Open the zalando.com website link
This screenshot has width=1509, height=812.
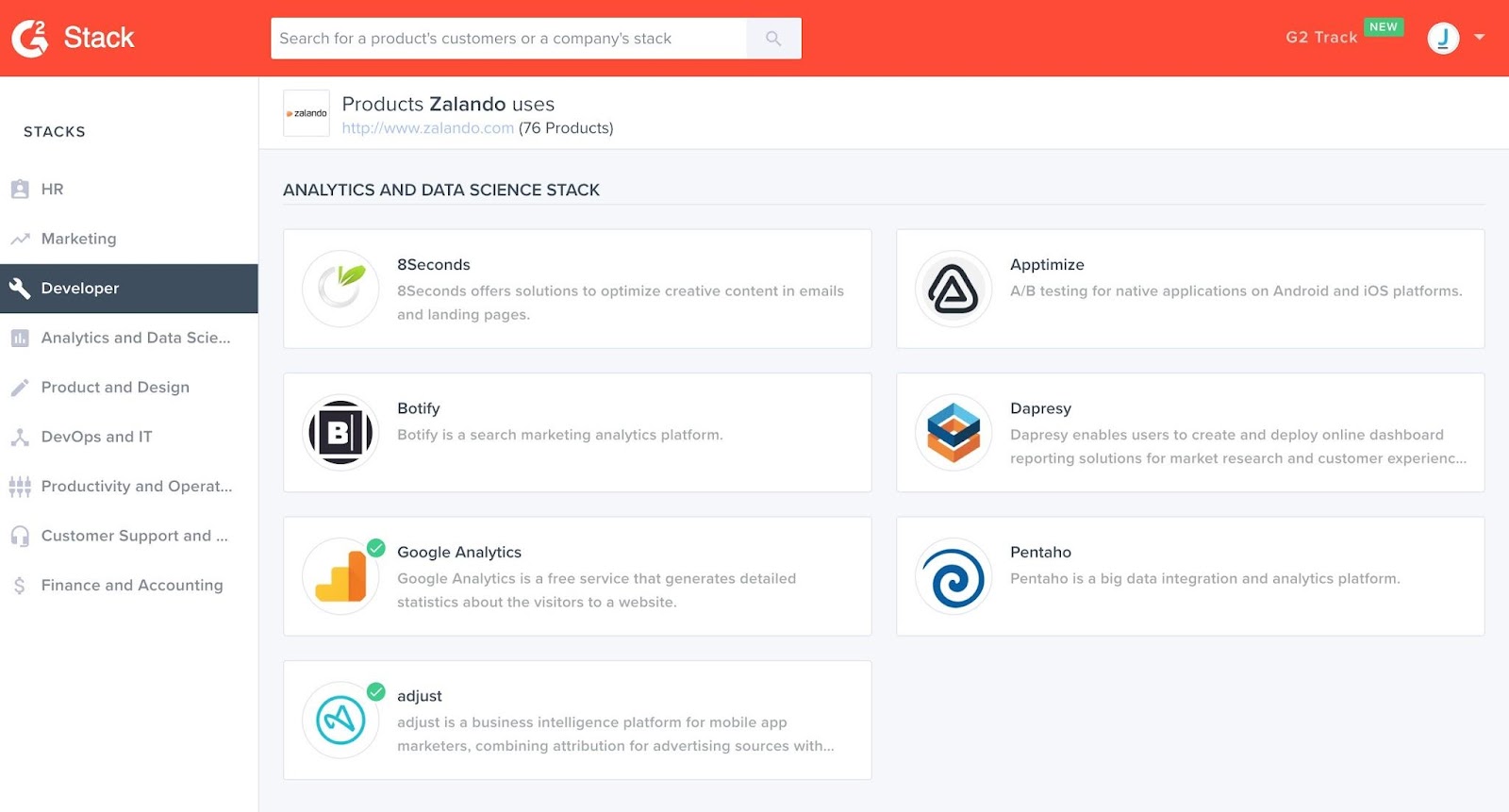pos(428,128)
